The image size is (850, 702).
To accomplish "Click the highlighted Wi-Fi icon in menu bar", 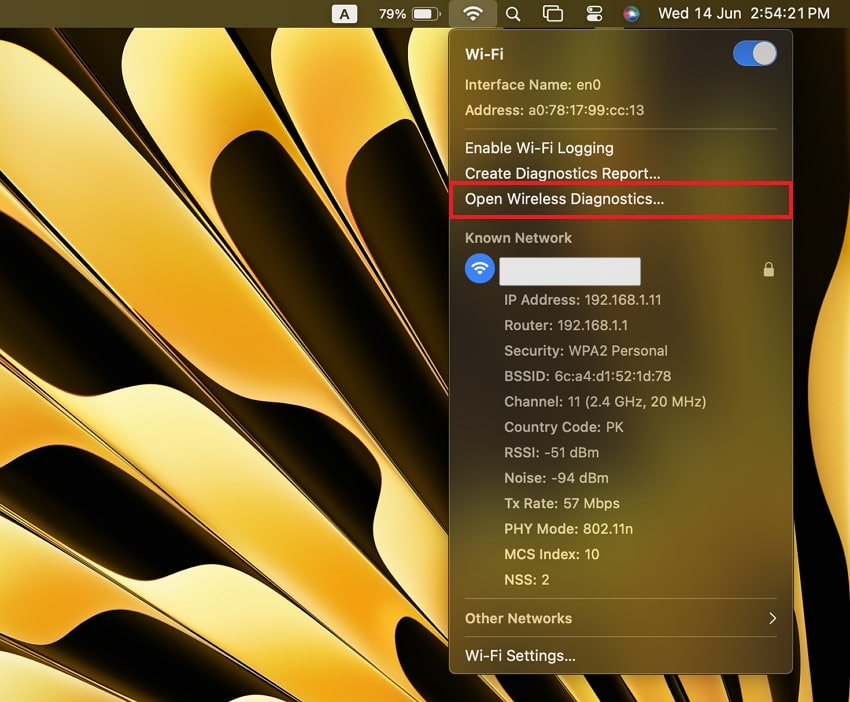I will [x=472, y=14].
